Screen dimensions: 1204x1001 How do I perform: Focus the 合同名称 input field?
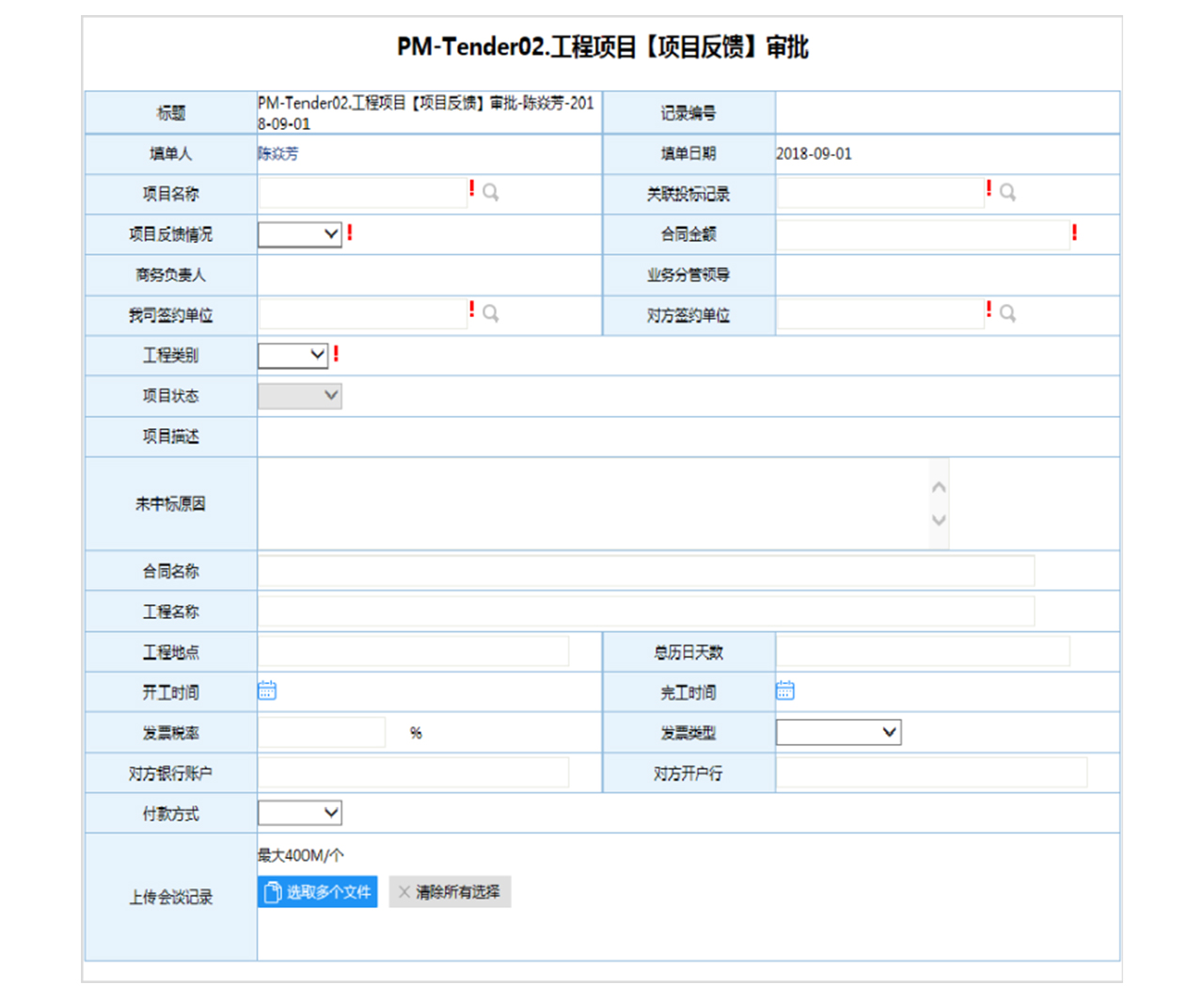click(646, 571)
